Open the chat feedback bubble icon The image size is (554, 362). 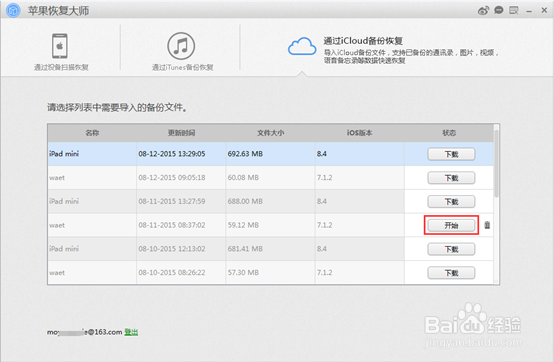tap(499, 10)
